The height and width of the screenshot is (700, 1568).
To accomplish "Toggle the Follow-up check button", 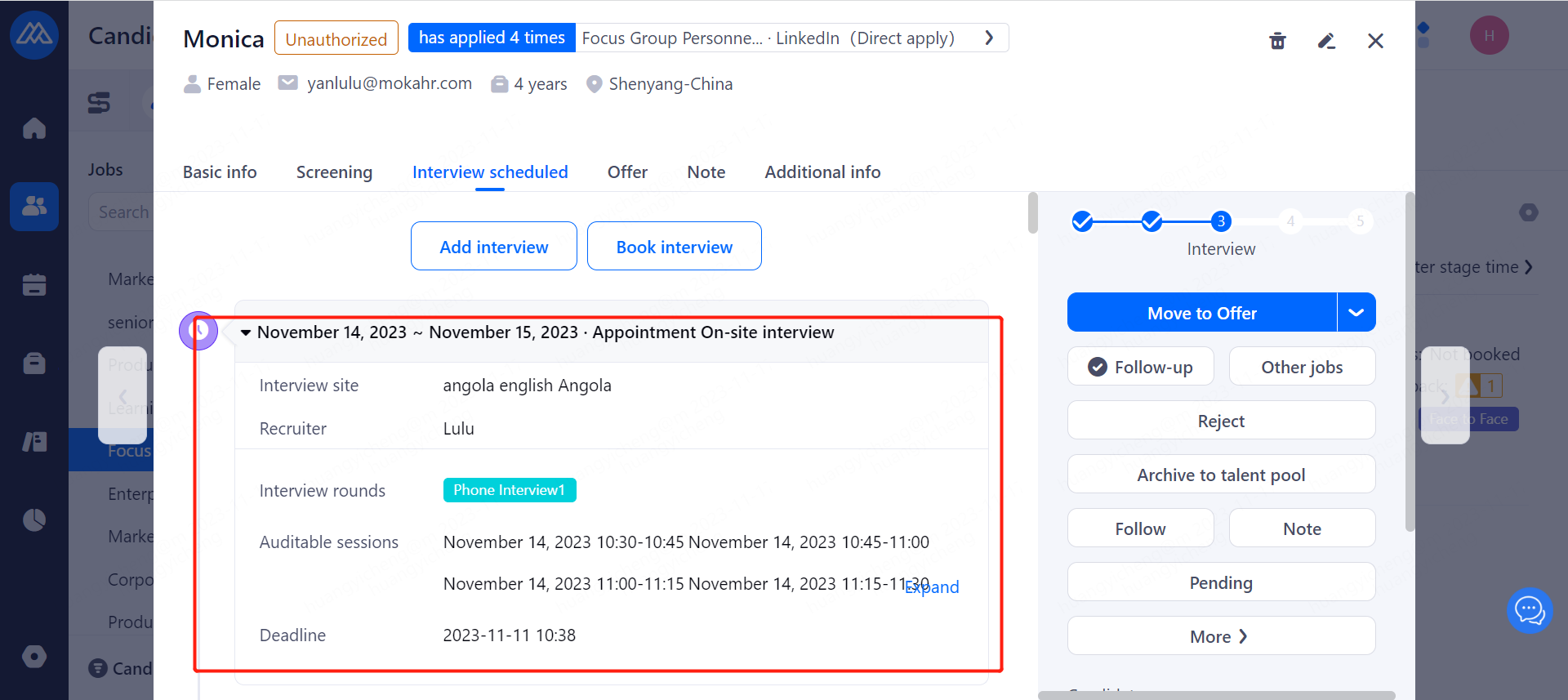I will tap(1140, 367).
